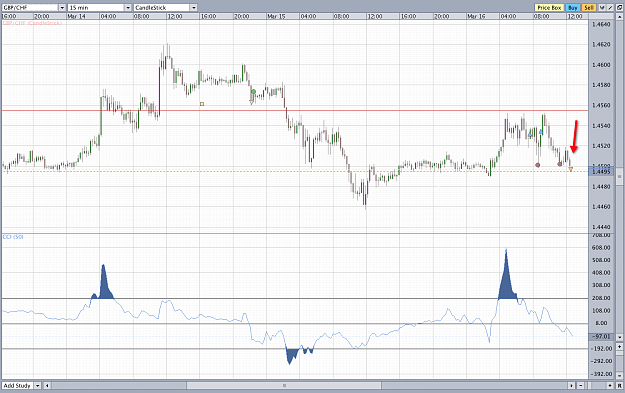Click the -97.01 current CCI value label
Screen dimensions: 625x393
[601, 337]
